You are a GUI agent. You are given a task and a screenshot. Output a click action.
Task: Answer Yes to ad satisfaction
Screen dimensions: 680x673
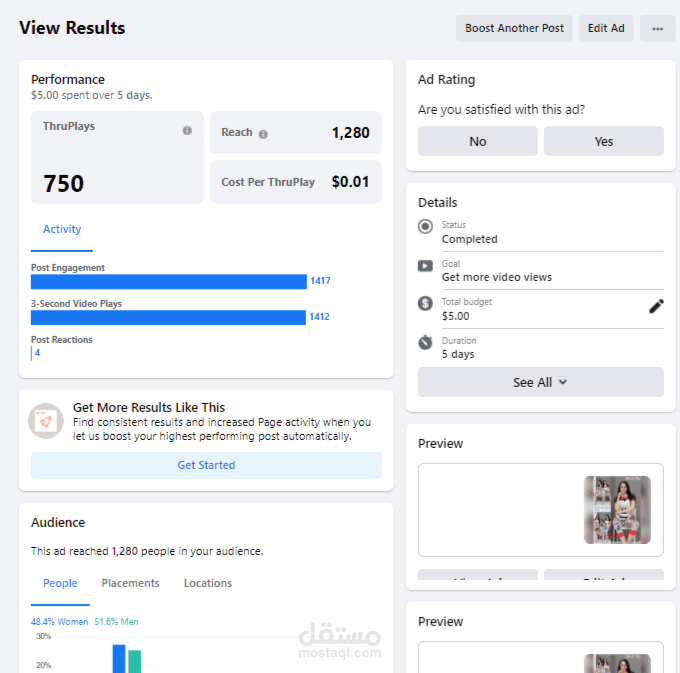(604, 141)
